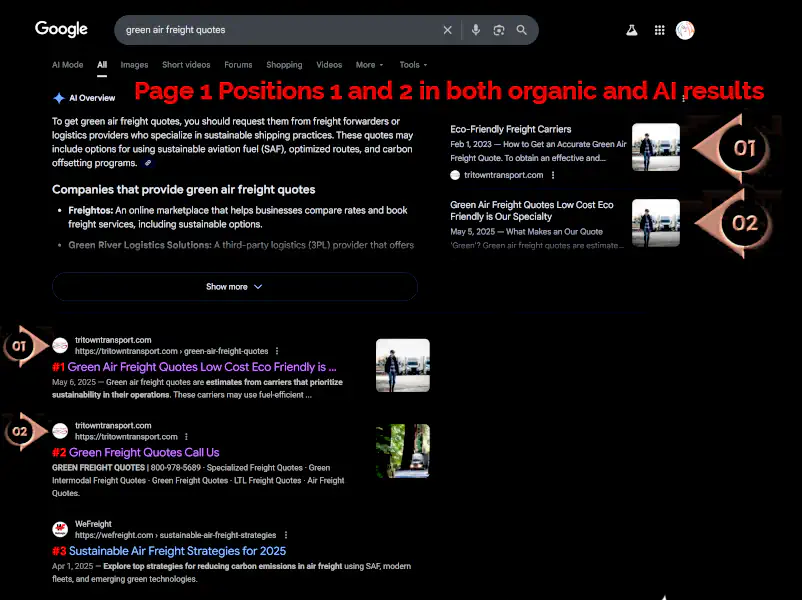The height and width of the screenshot is (600, 802).
Task: Select the Short videos tab
Action: pyautogui.click(x=186, y=65)
